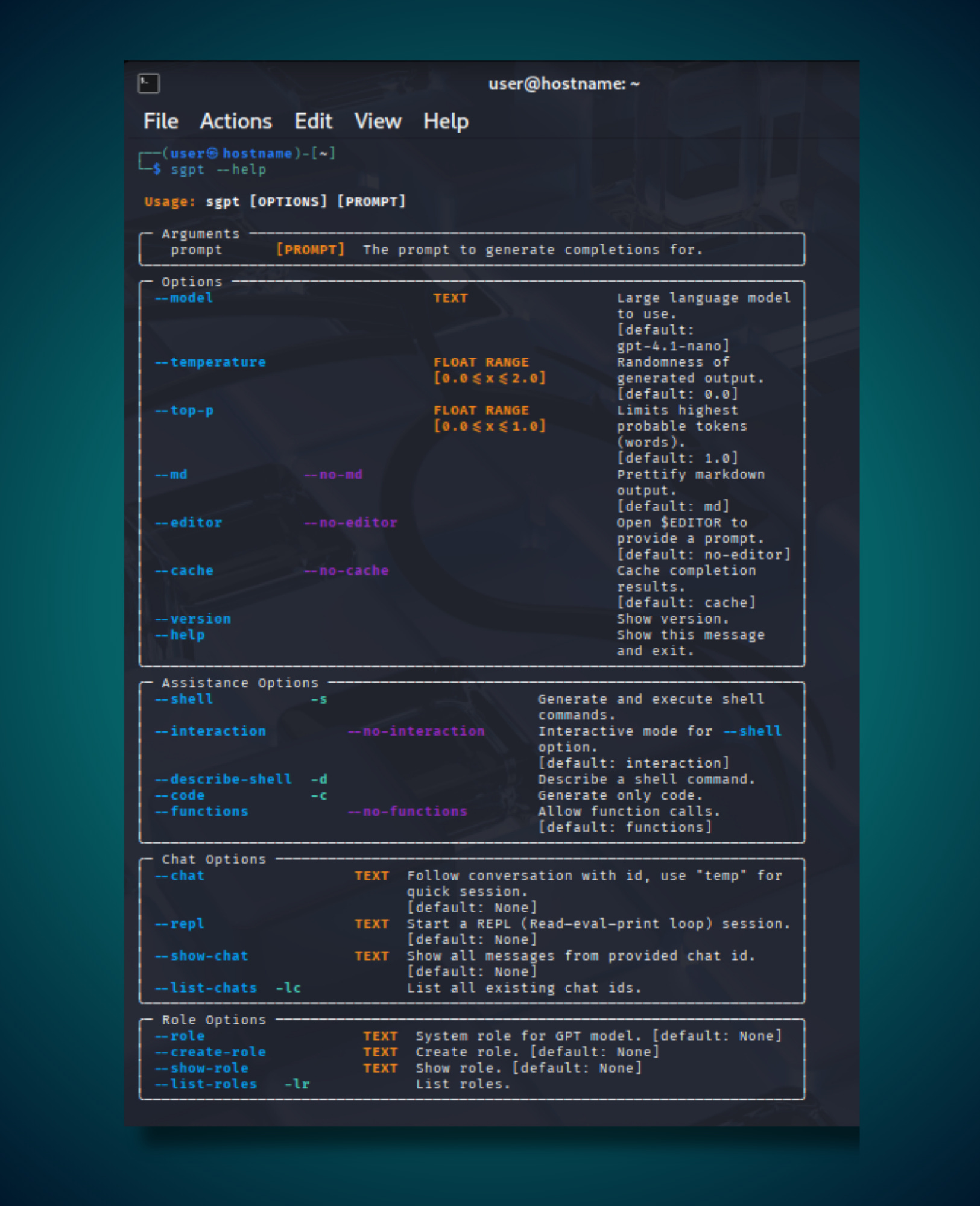Click the 'Usage:' label
980x1206 pixels.
pyautogui.click(x=170, y=201)
